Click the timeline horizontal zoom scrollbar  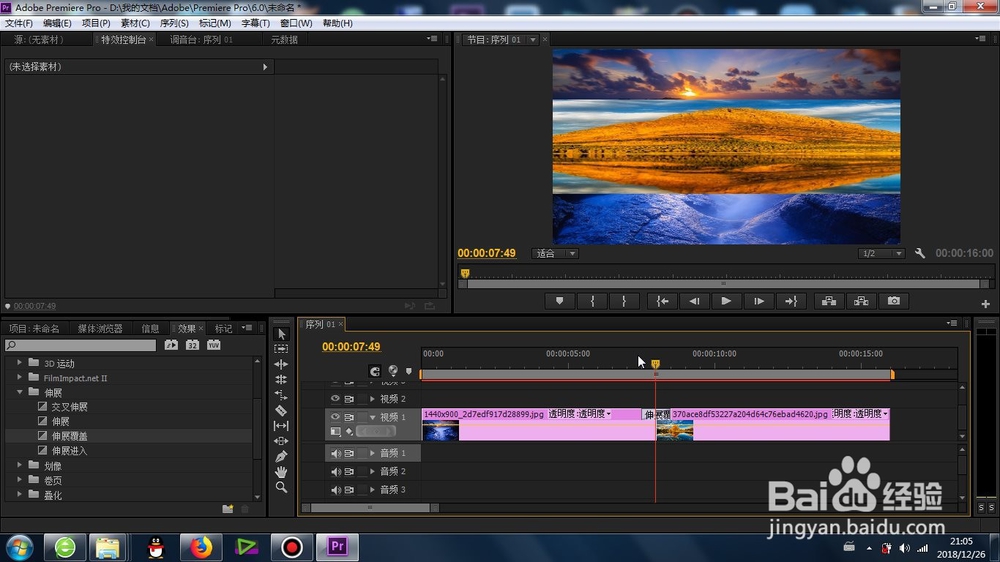pyautogui.click(x=370, y=508)
